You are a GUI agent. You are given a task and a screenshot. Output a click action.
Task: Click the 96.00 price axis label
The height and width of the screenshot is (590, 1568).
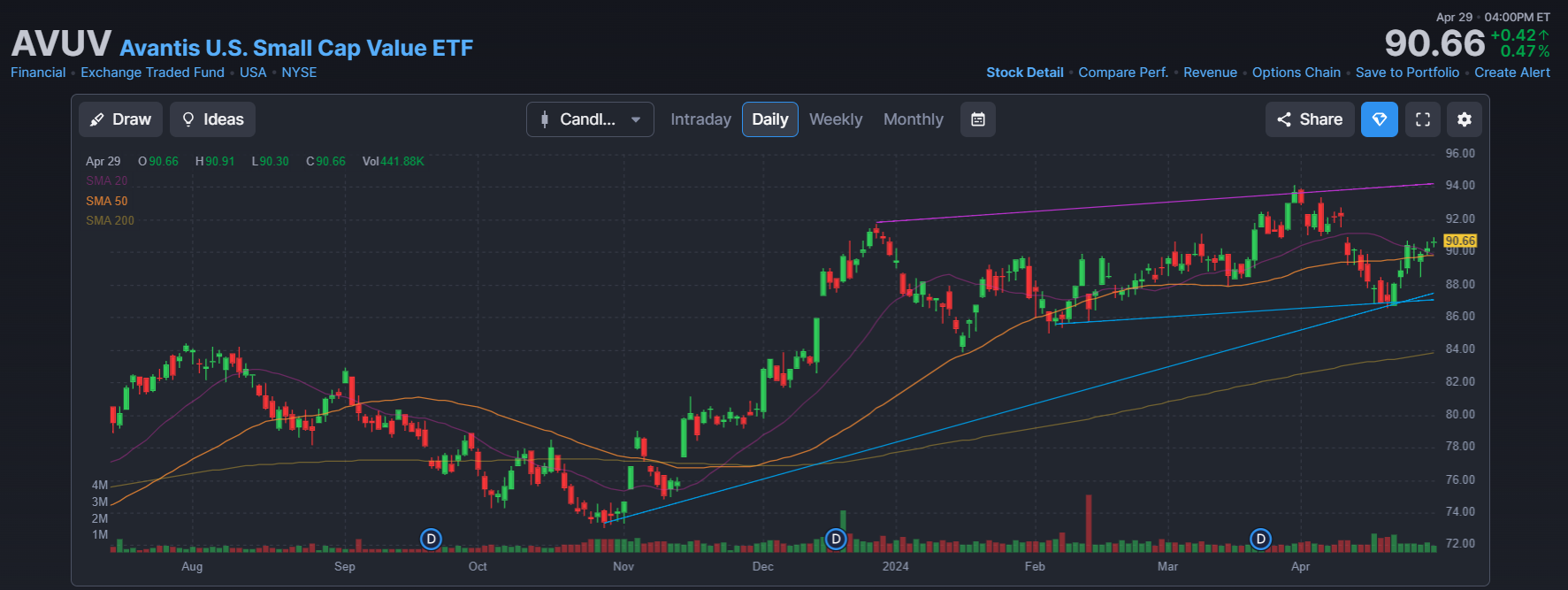(x=1460, y=153)
